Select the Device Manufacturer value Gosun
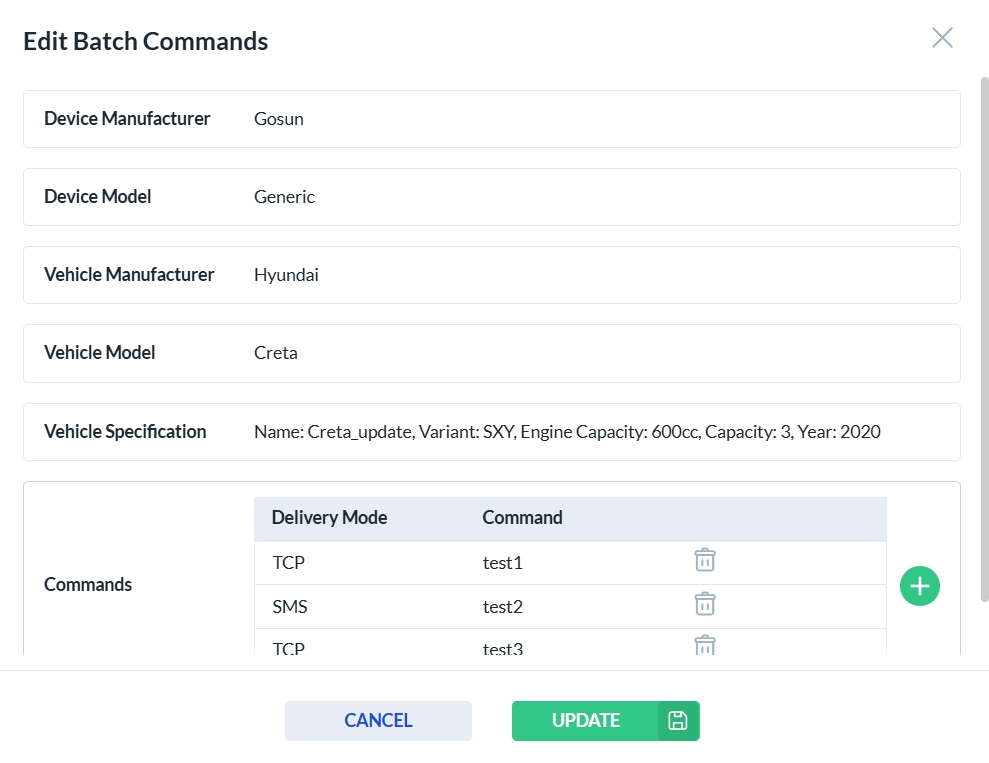 coord(279,119)
